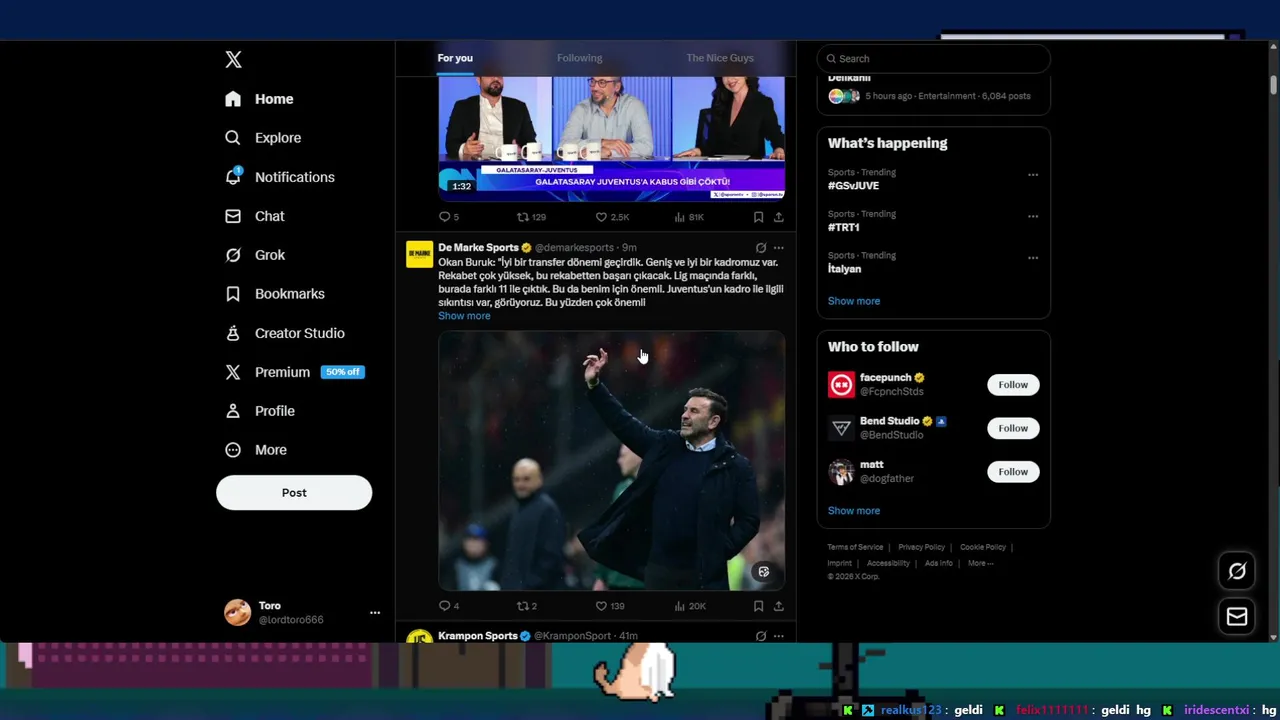Screen dimensions: 1280x720
Task: Open Ads info footer link
Action: (938, 563)
